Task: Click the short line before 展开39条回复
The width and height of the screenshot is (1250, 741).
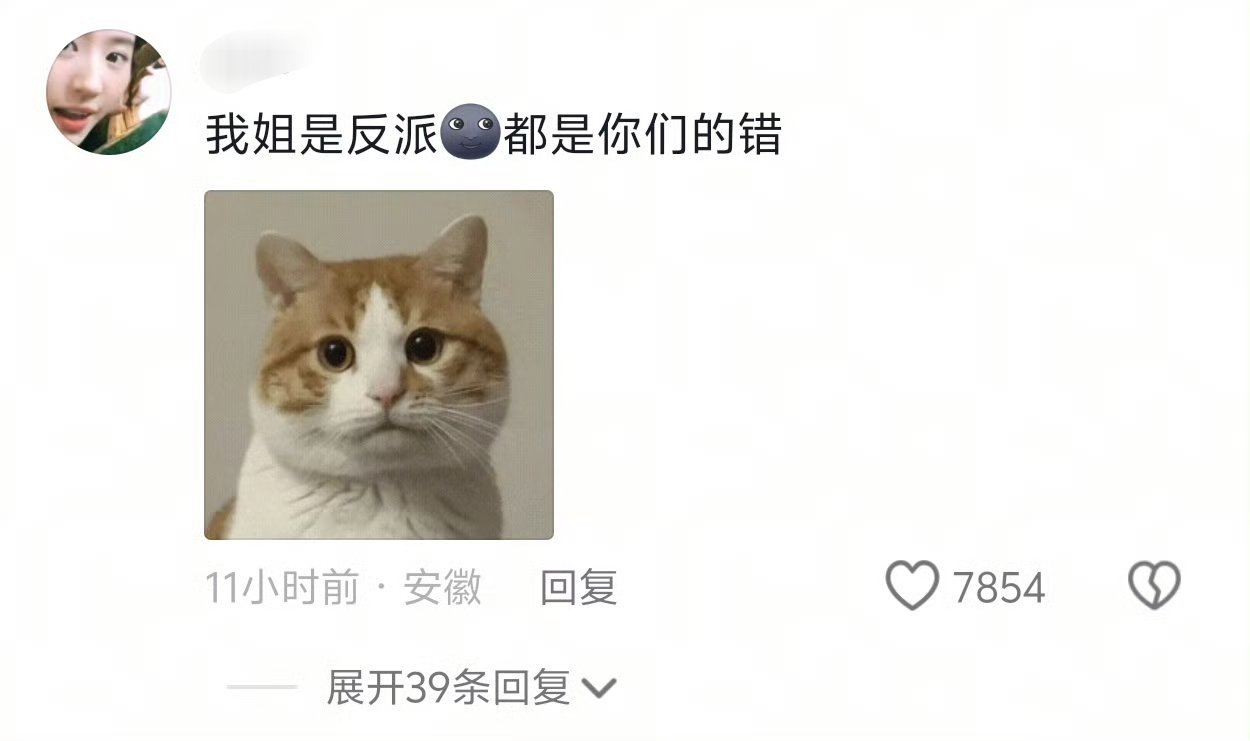Action: [x=262, y=688]
